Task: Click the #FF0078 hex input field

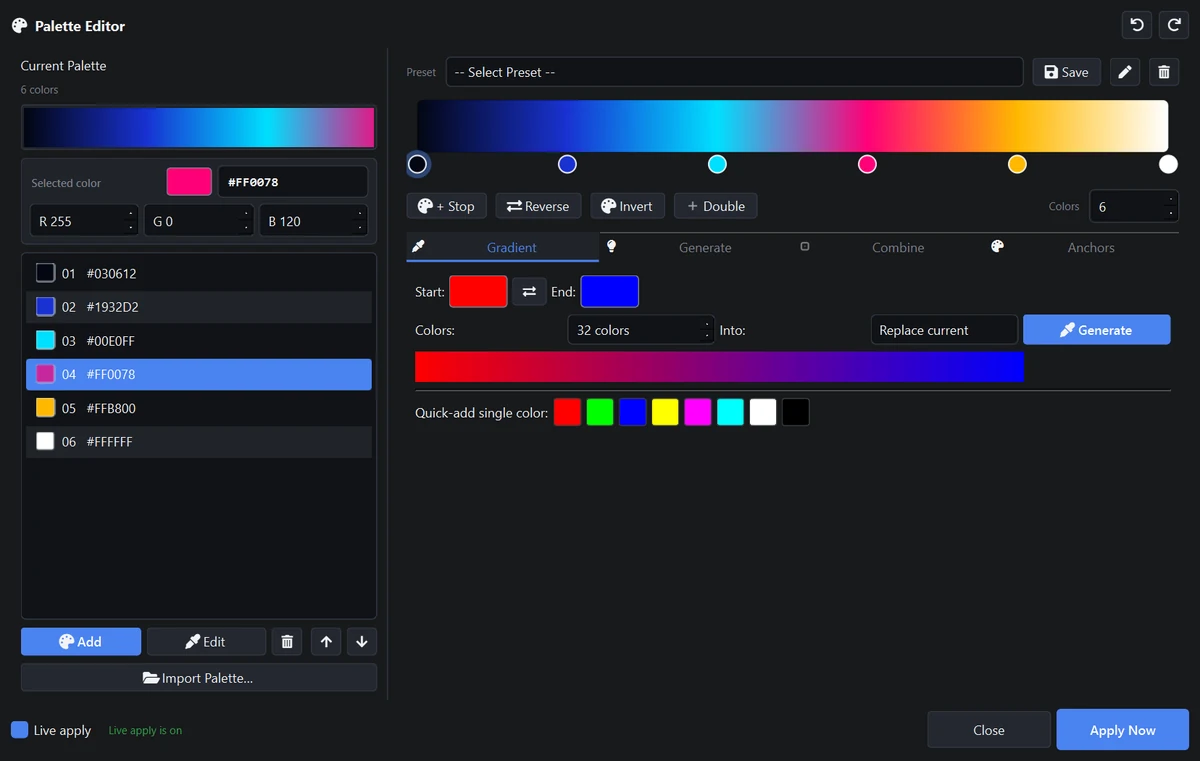Action: 293,182
